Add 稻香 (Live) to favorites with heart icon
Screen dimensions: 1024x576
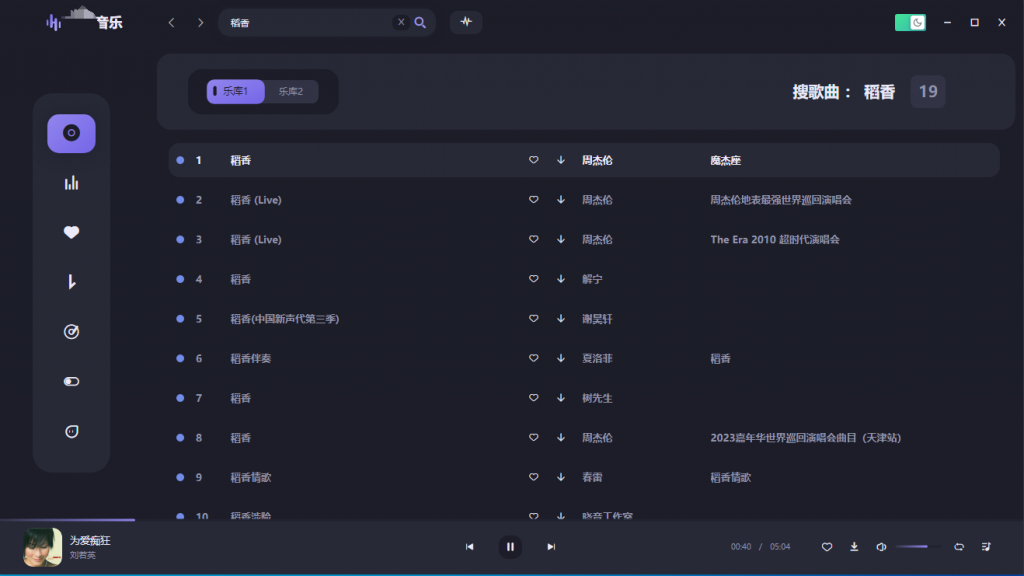[x=533, y=199]
